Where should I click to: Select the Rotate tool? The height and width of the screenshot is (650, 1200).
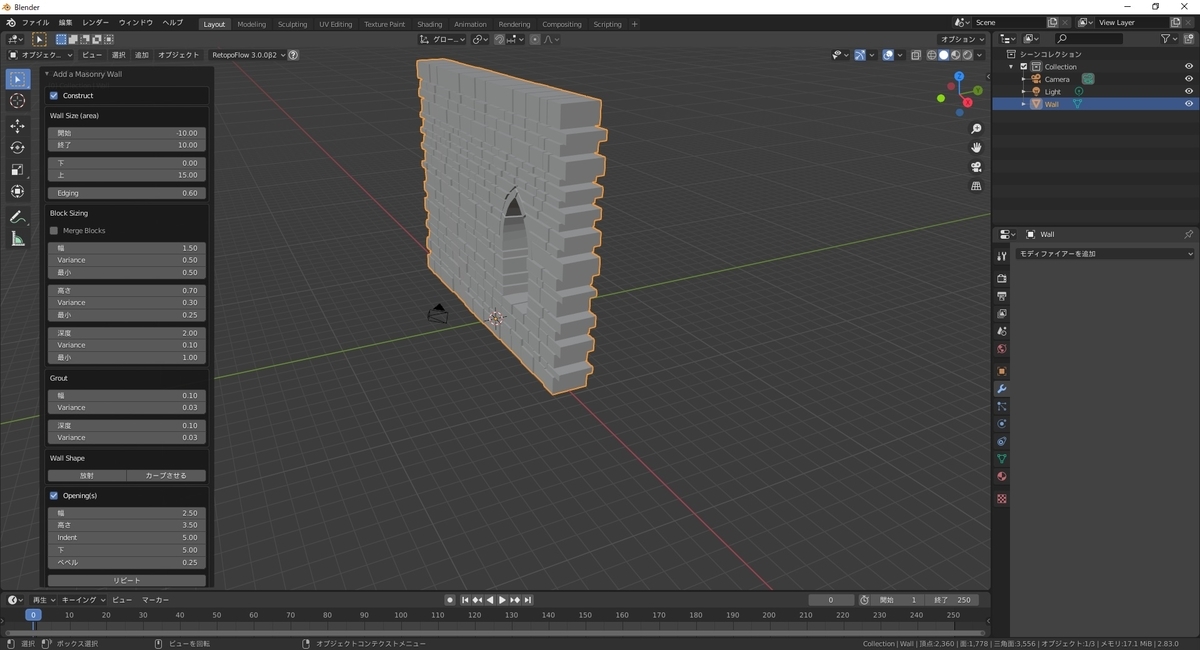click(x=17, y=148)
